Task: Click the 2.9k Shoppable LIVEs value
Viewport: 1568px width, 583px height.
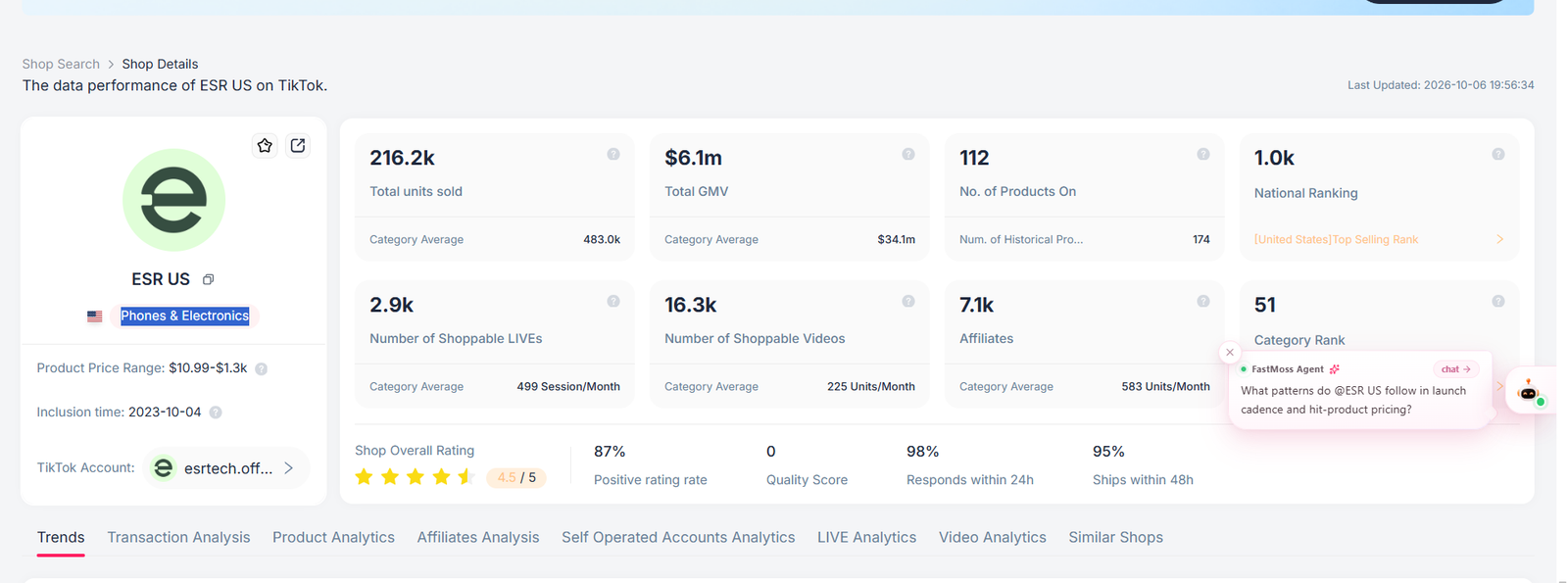Action: pyautogui.click(x=391, y=305)
